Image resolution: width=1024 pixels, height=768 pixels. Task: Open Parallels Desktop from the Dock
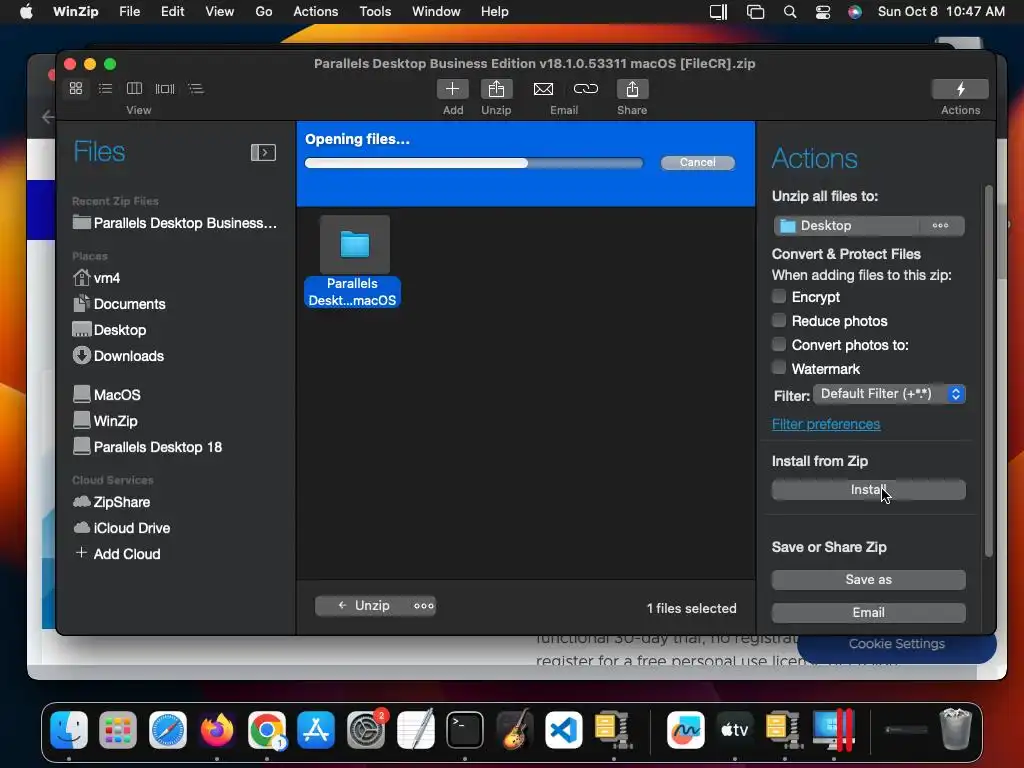[x=834, y=729]
